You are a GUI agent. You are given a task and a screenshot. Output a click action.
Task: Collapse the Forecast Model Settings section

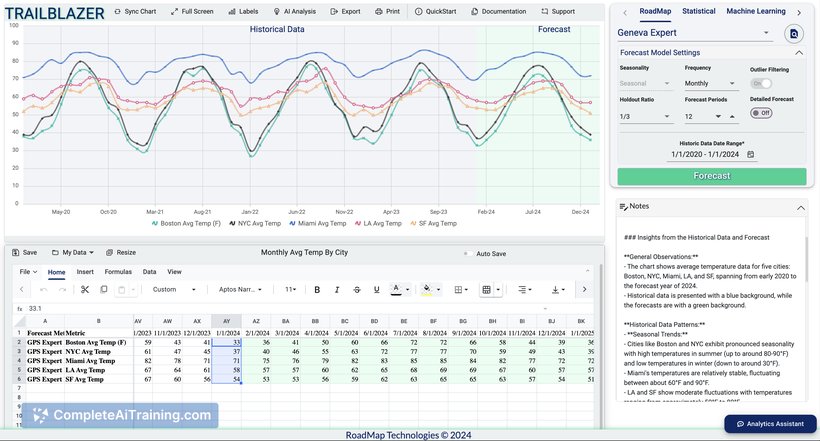point(799,53)
